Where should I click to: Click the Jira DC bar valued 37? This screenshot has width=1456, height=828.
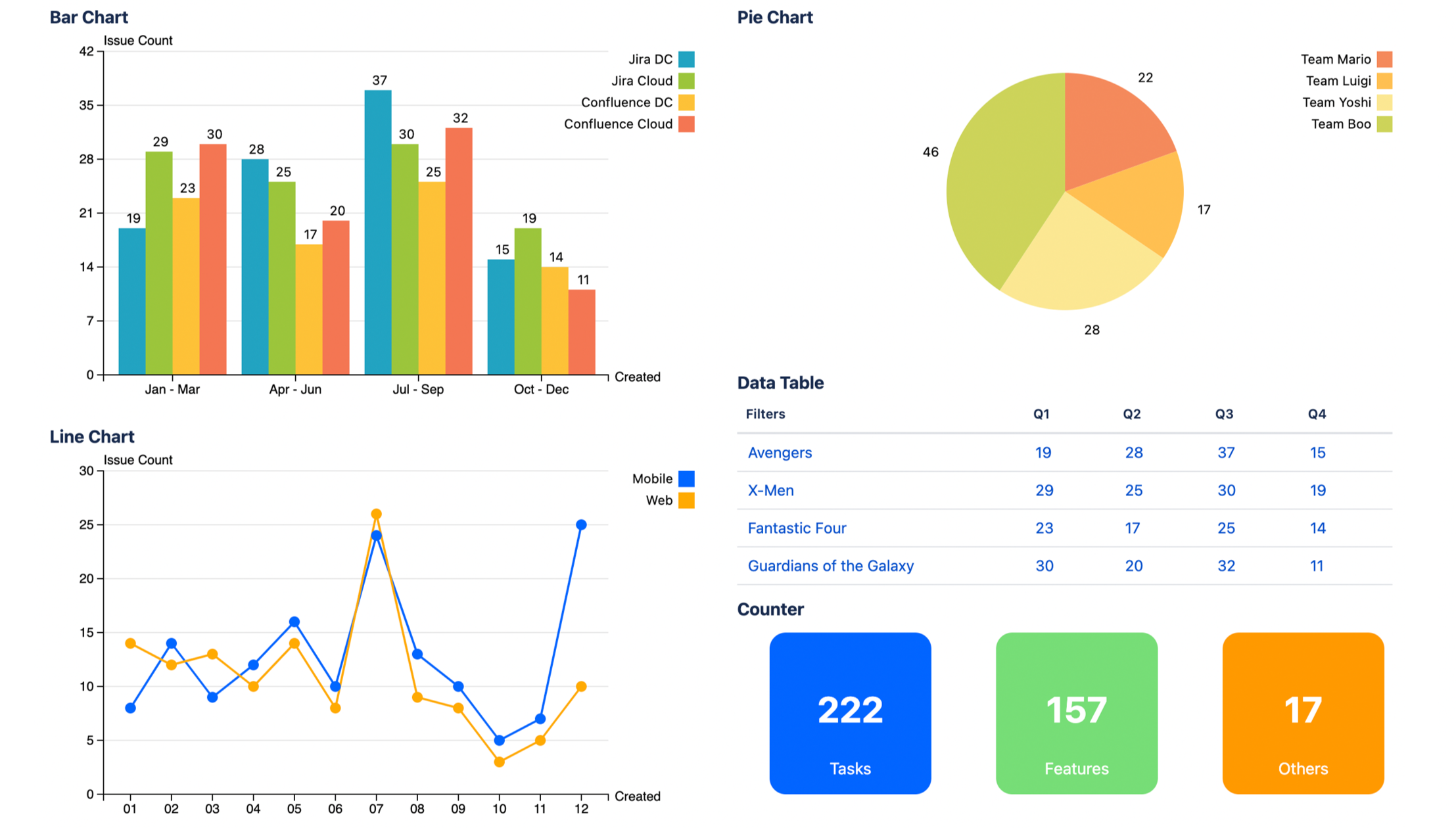378,232
